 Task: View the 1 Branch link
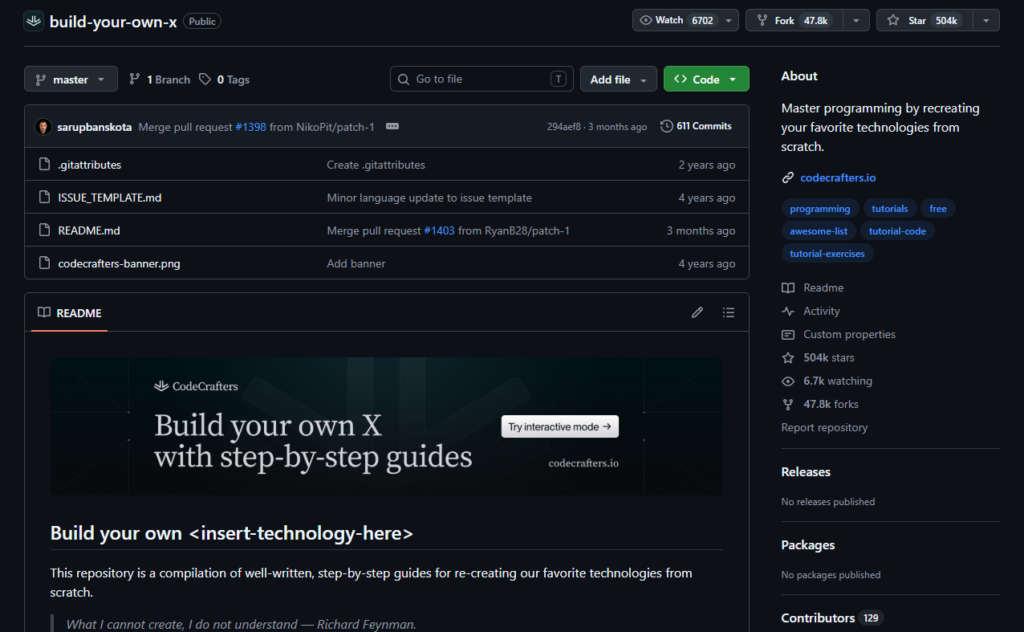[159, 79]
